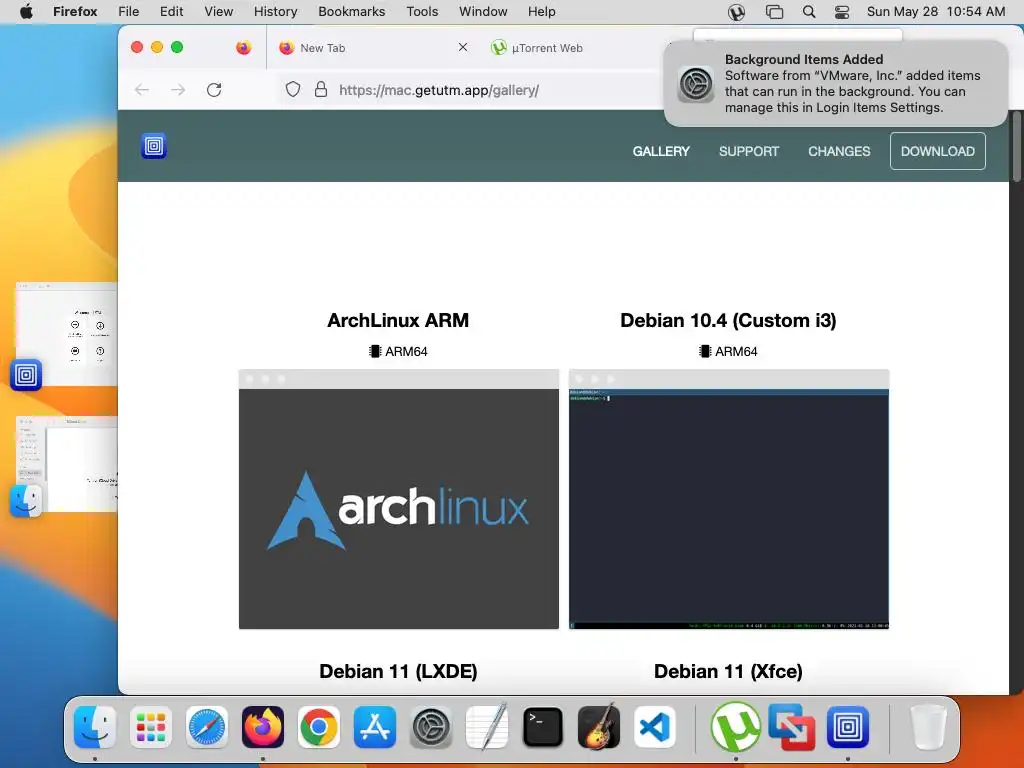Select the UTM window in Stage Manager
Image resolution: width=1024 pixels, height=768 pixels.
pos(65,334)
